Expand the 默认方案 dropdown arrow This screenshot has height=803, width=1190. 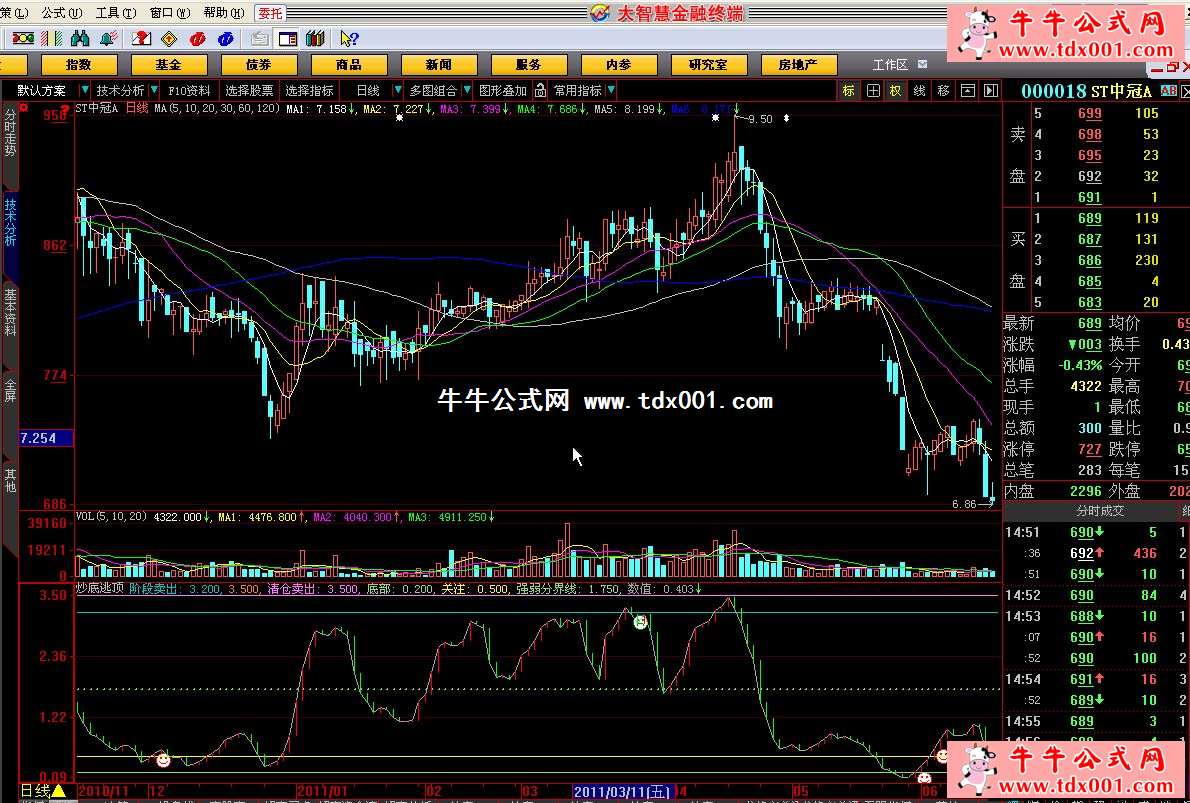[84, 90]
